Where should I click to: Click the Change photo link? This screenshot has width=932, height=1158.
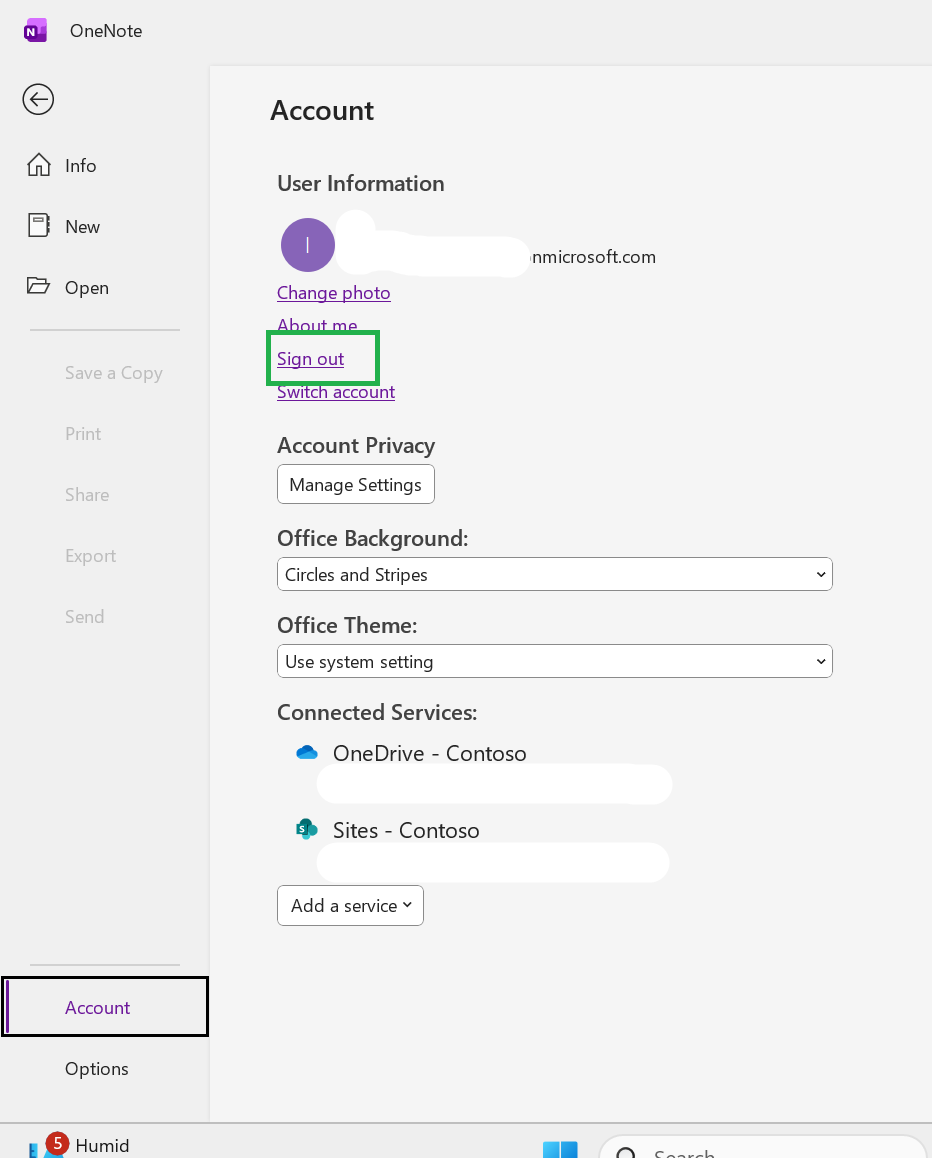coord(334,292)
